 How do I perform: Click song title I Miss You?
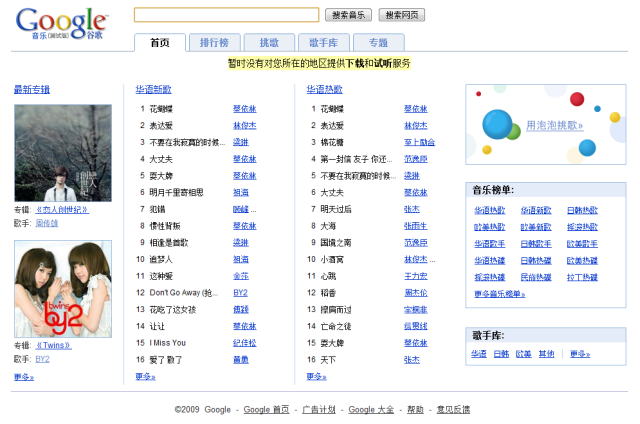[167, 343]
